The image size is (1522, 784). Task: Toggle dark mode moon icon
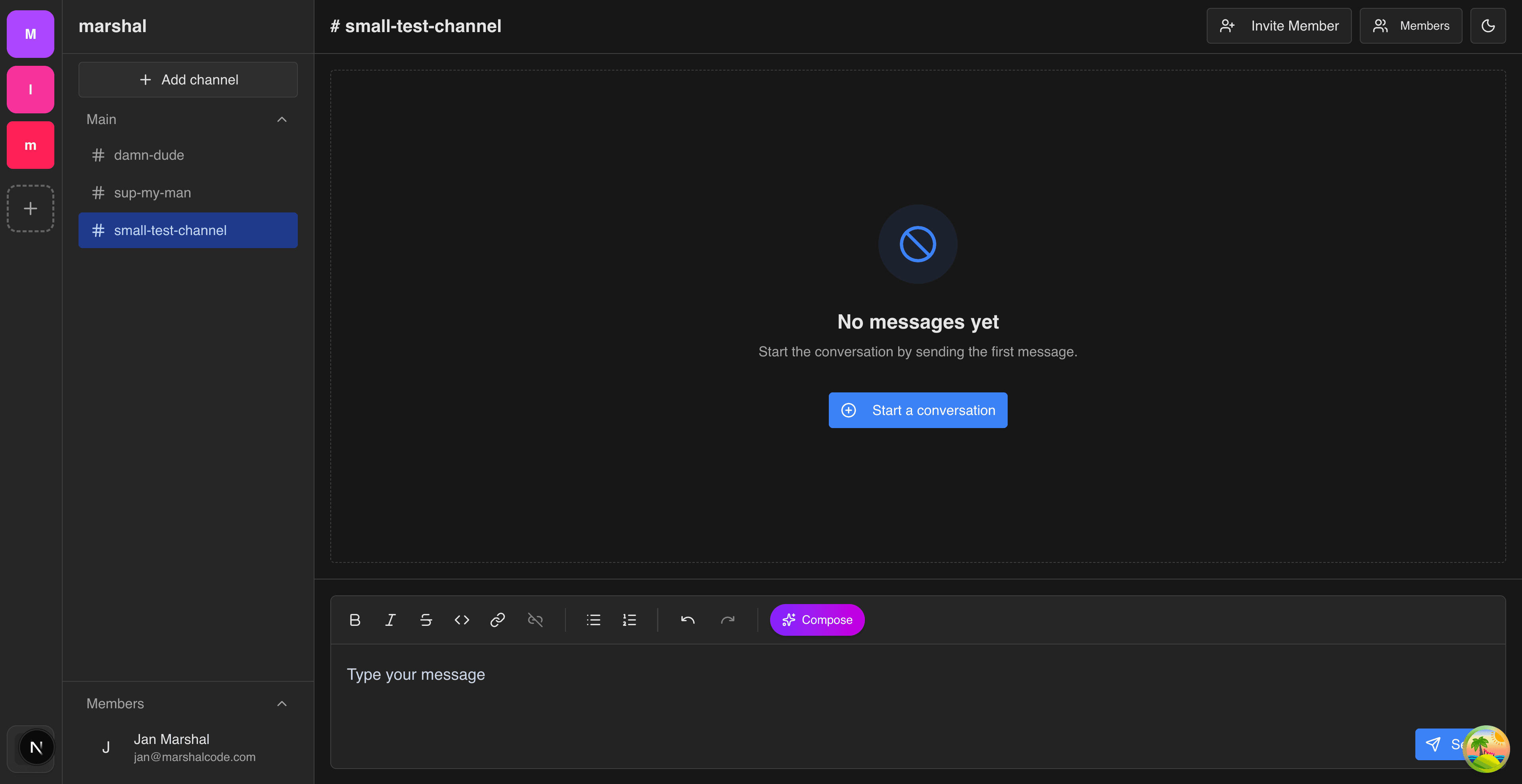pos(1488,25)
